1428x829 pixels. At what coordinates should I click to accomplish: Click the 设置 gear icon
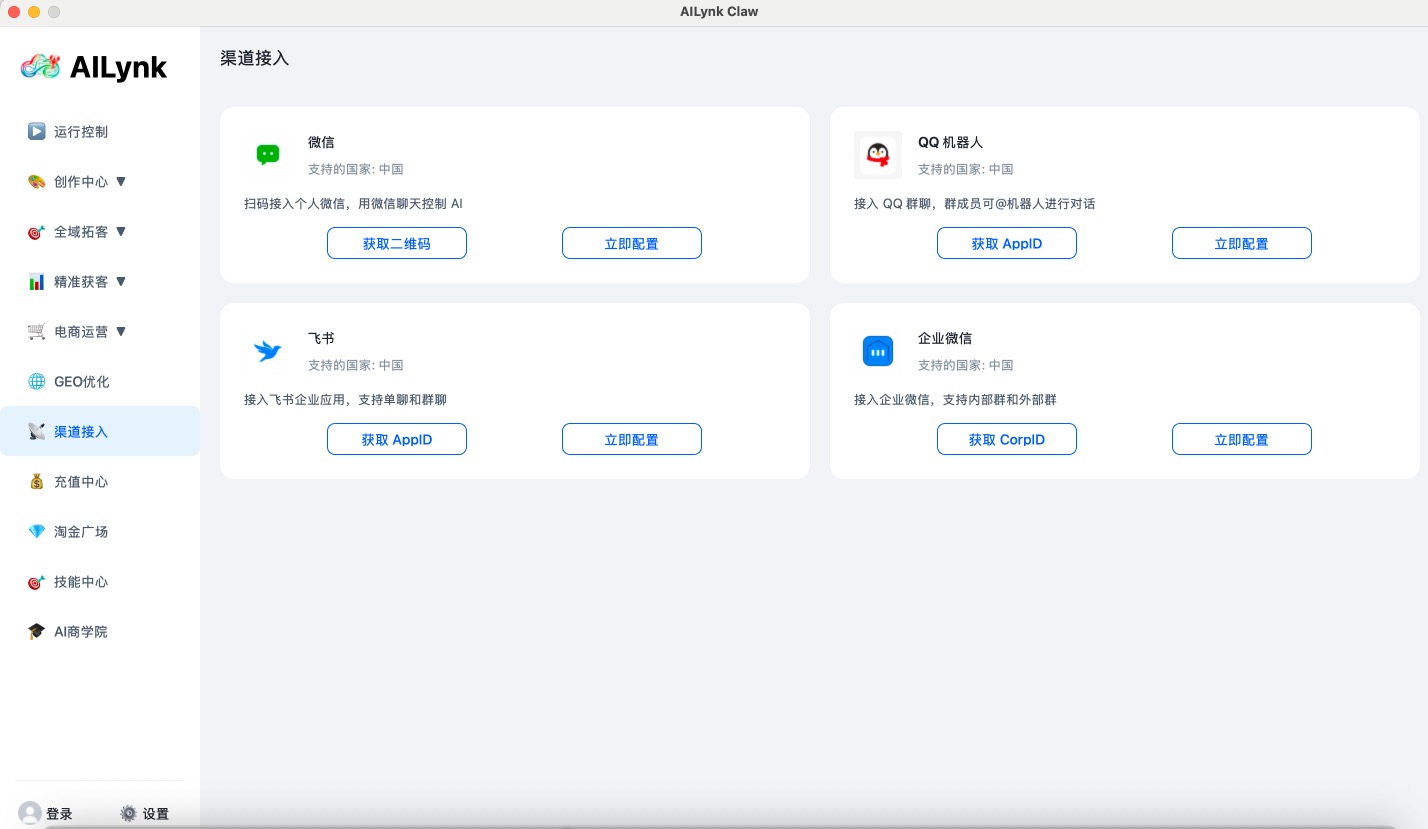coord(128,813)
